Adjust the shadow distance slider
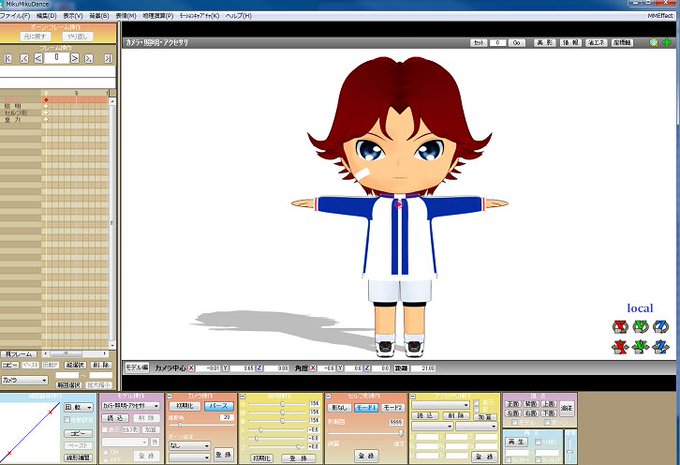The width and height of the screenshot is (680, 465). point(366,432)
